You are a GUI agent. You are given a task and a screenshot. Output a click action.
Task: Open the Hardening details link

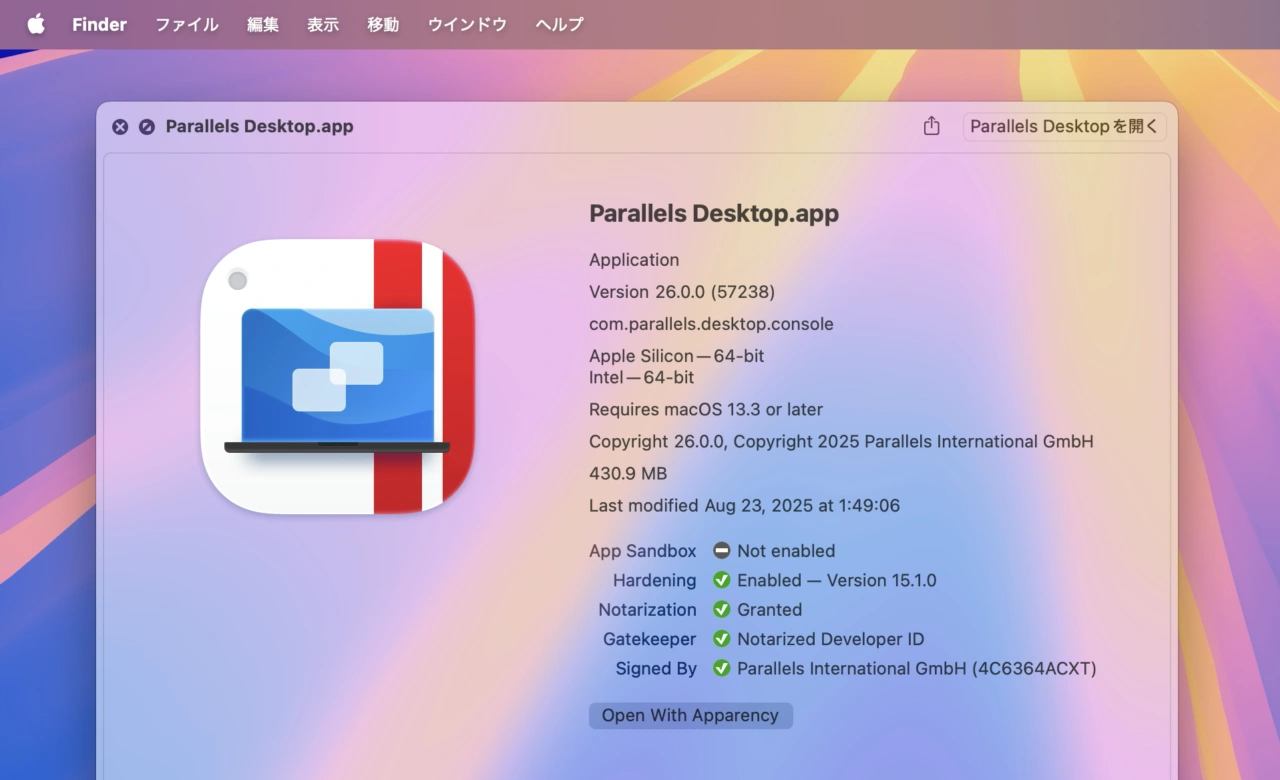tap(655, 580)
